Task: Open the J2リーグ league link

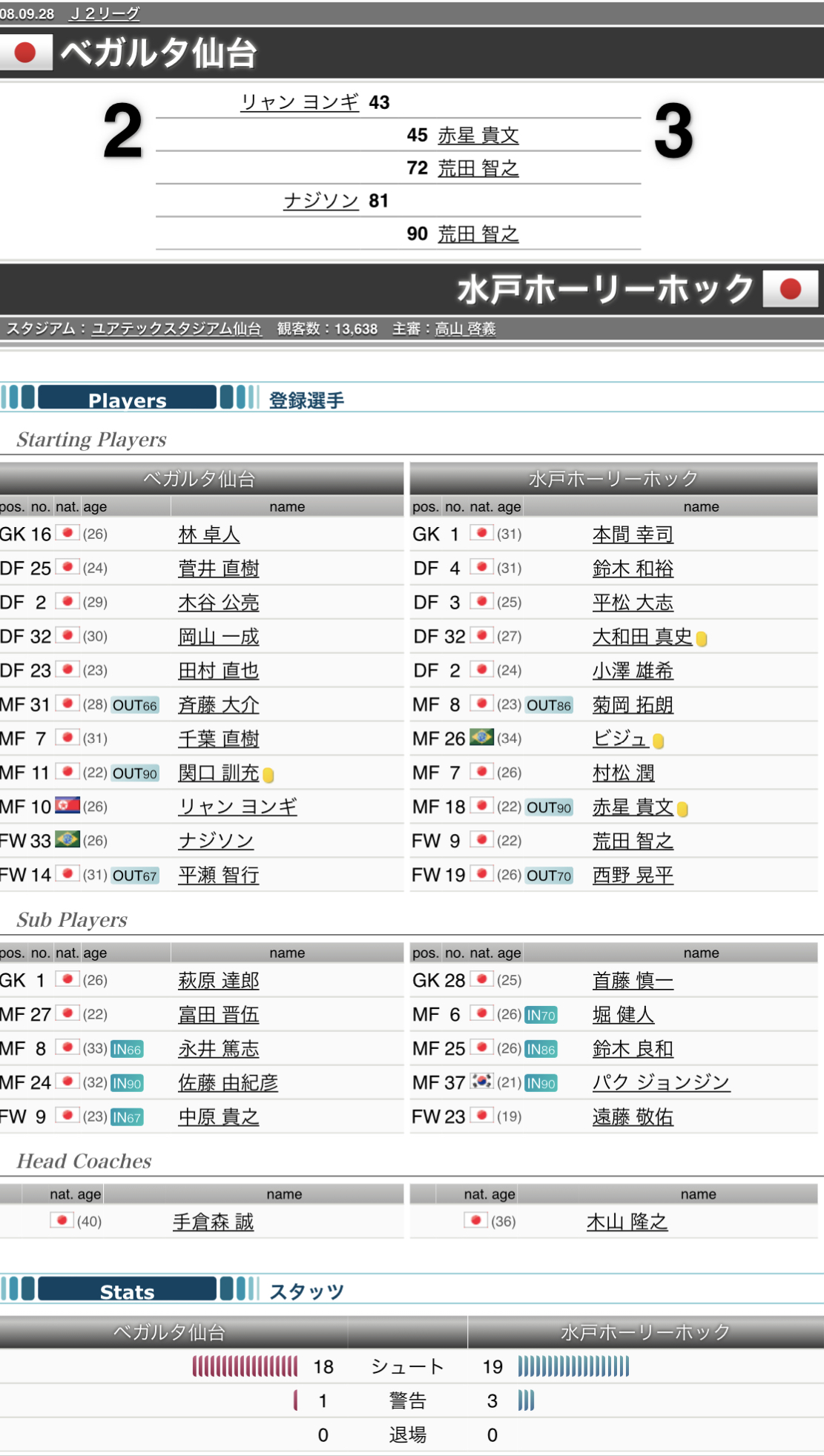Action: point(105,13)
